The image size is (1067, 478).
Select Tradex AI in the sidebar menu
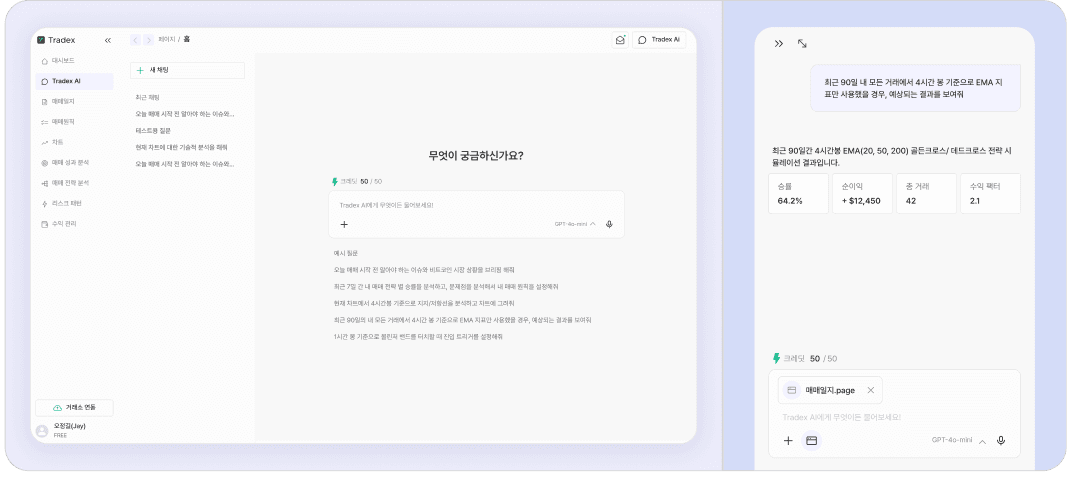(x=74, y=81)
